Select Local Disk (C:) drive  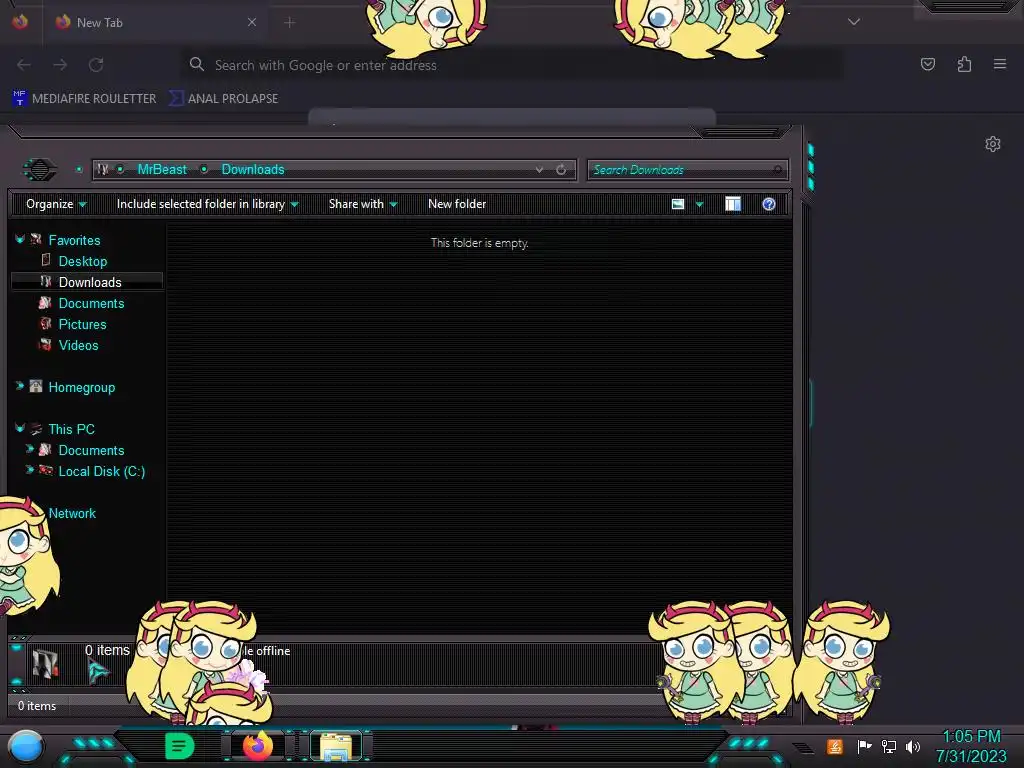click(x=102, y=471)
